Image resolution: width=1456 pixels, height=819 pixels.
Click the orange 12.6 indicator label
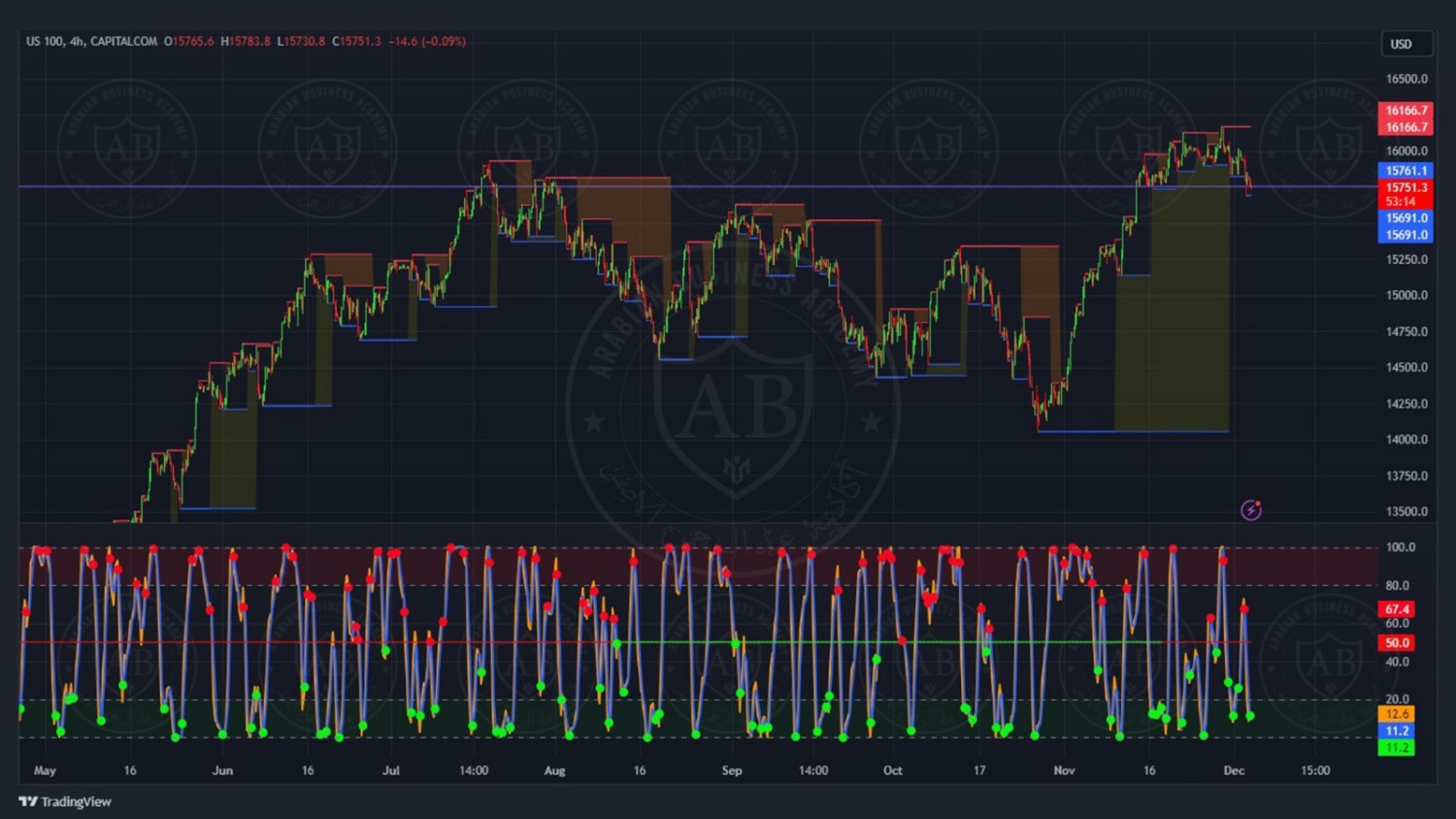(x=1397, y=714)
